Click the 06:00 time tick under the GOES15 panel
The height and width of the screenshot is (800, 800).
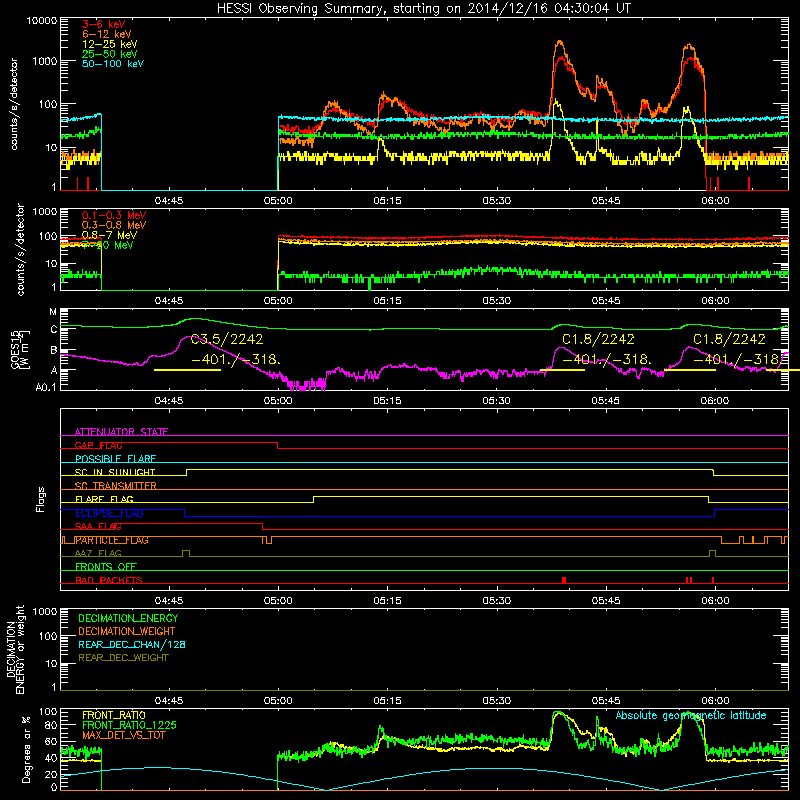pos(715,401)
